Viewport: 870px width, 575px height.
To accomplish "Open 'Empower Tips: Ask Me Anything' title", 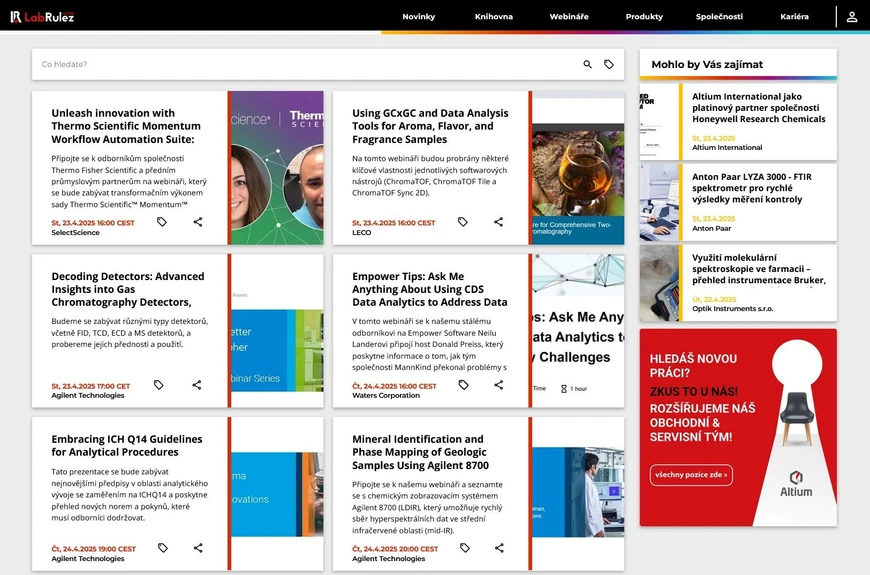I will [429, 289].
